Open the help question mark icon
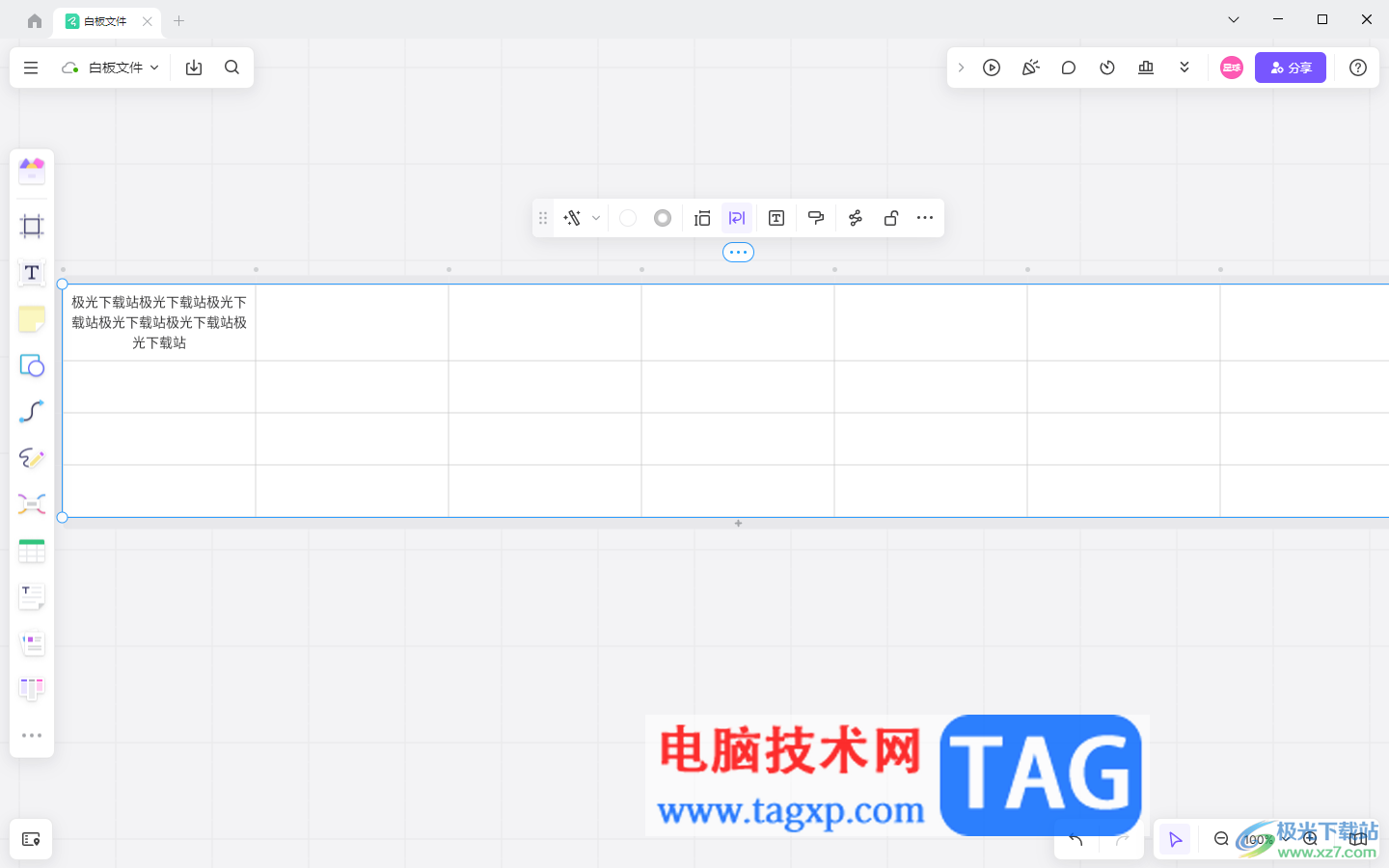 [1358, 68]
